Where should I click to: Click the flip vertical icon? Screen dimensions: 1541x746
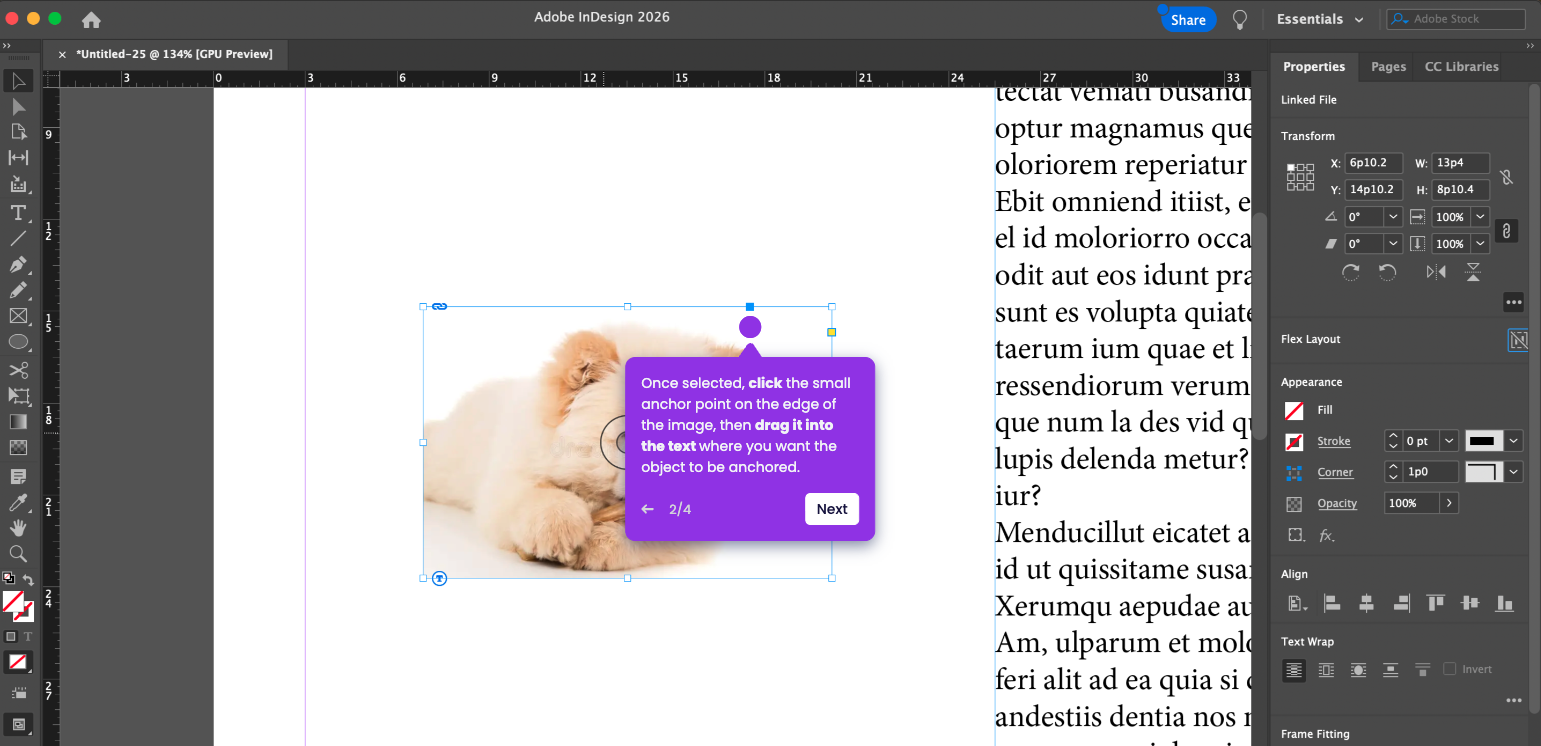[1472, 272]
